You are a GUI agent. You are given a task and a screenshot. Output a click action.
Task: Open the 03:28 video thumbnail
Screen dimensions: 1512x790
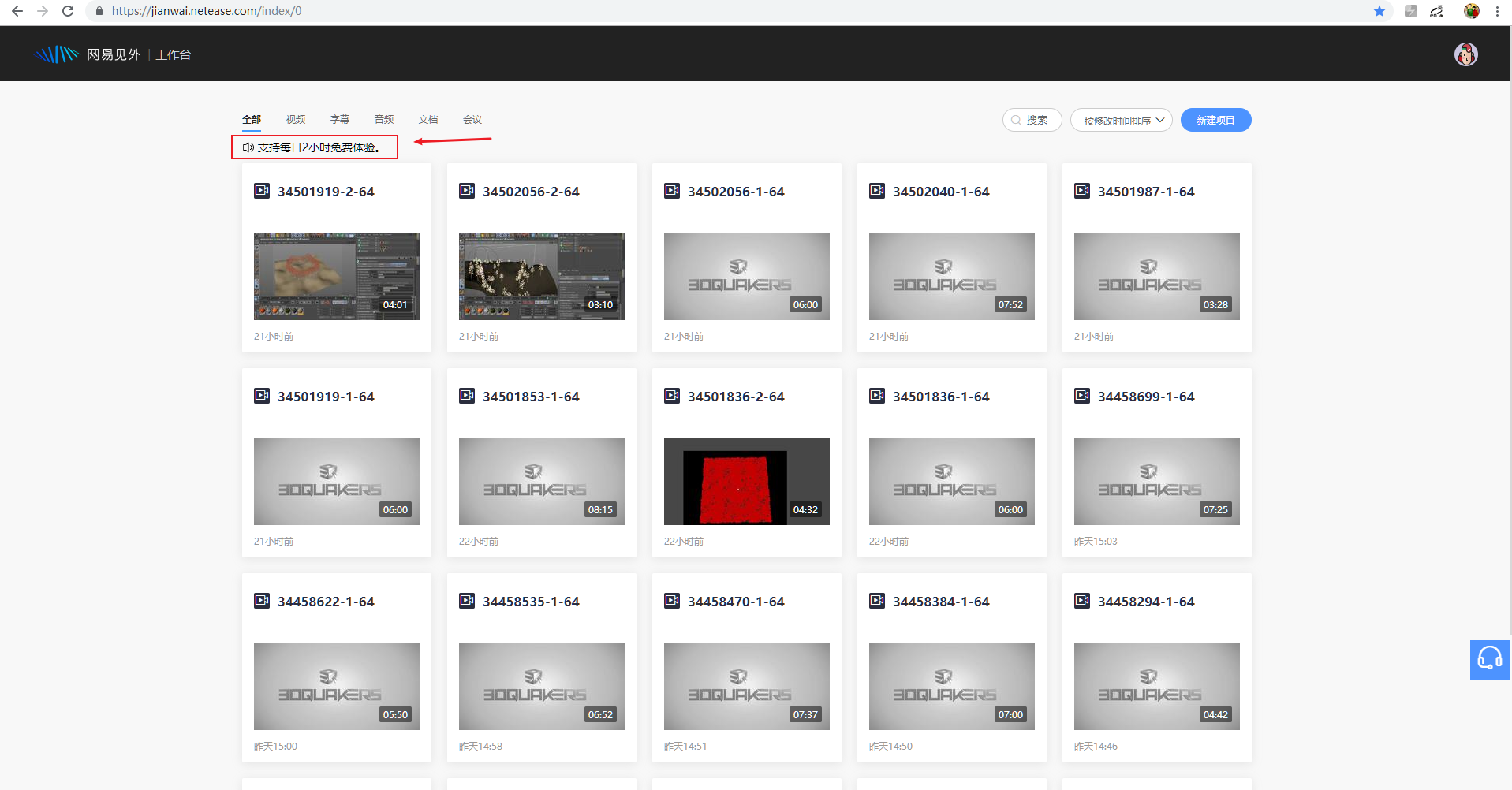click(x=1157, y=277)
